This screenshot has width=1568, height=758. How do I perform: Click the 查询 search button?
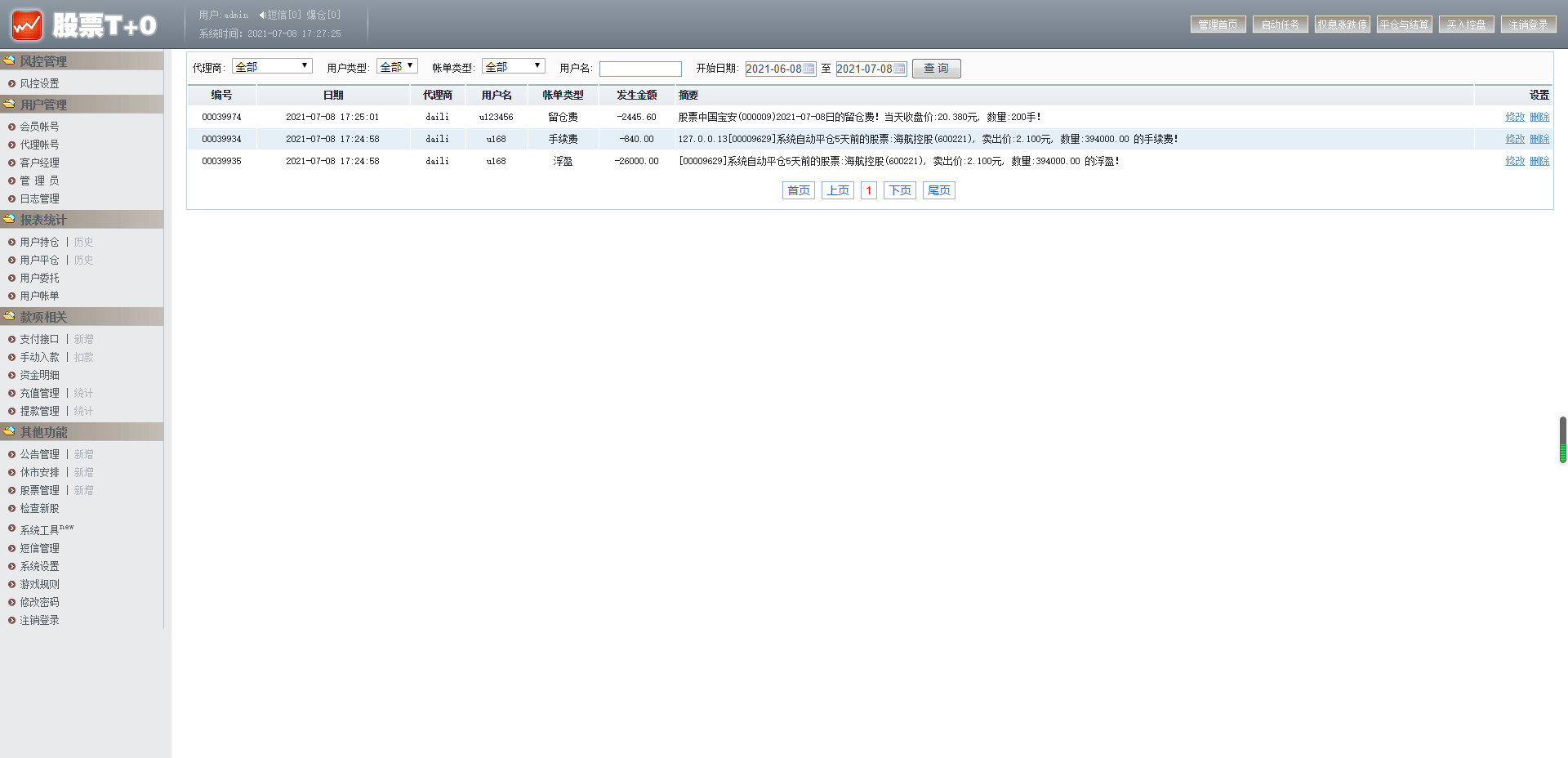pos(936,69)
